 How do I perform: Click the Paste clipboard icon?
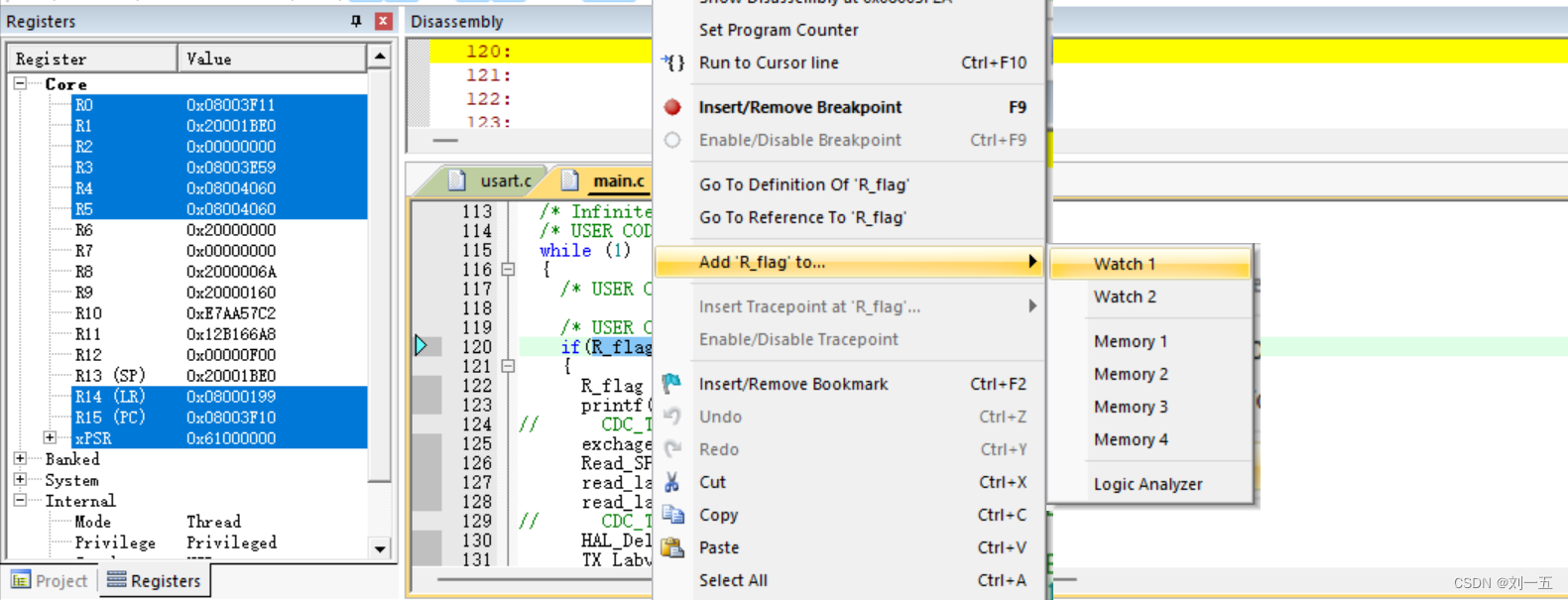pyautogui.click(x=672, y=547)
